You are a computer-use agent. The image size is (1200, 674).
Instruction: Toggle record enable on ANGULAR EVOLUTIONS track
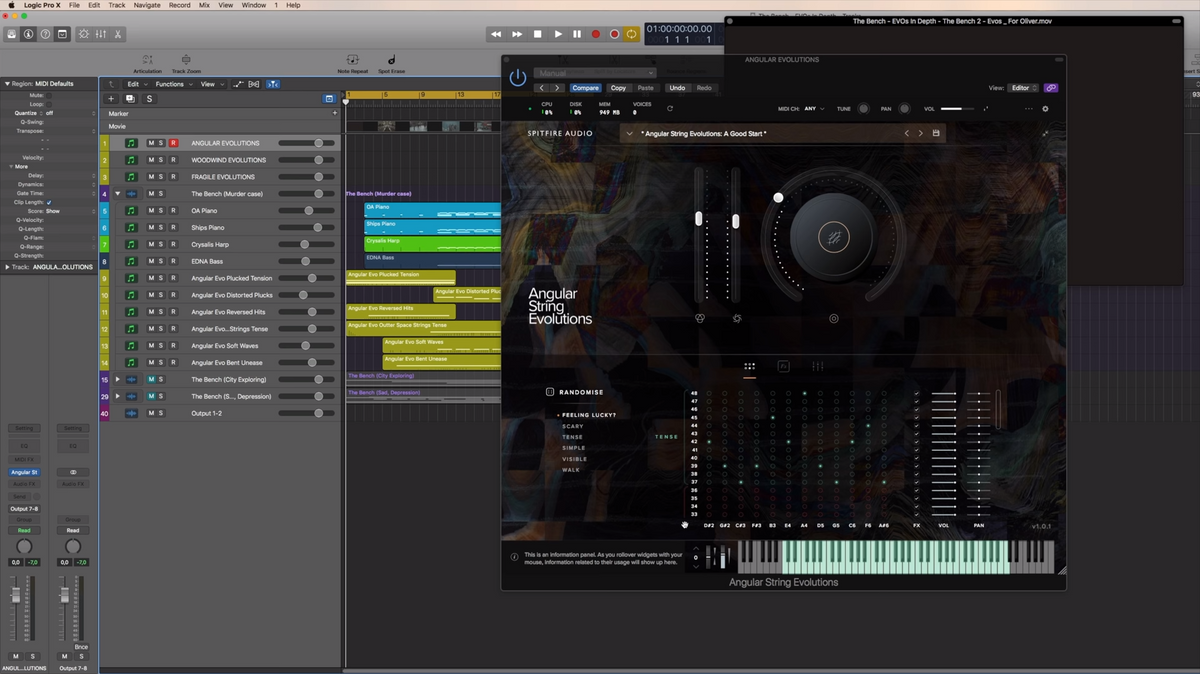173,143
